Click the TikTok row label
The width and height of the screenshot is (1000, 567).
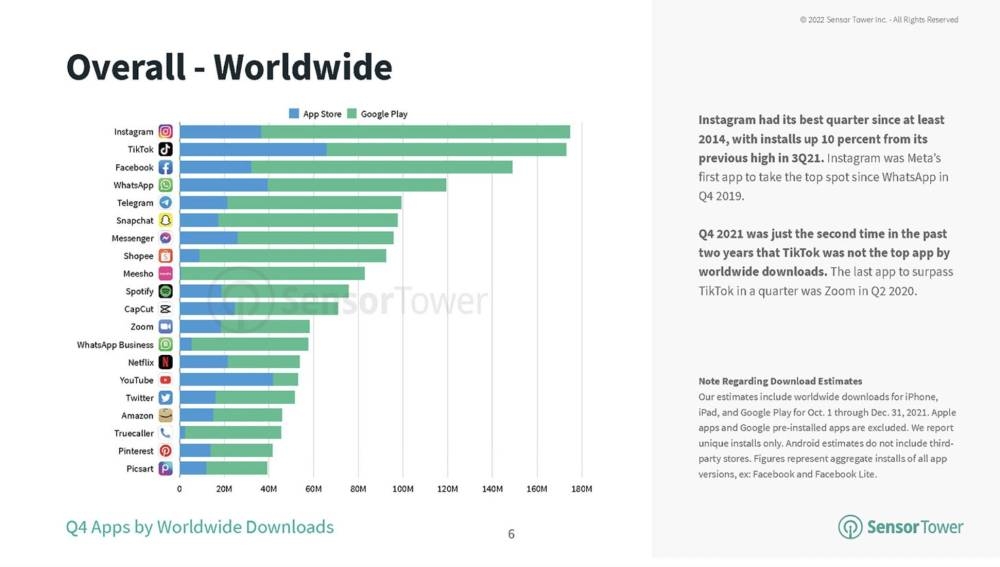140,149
